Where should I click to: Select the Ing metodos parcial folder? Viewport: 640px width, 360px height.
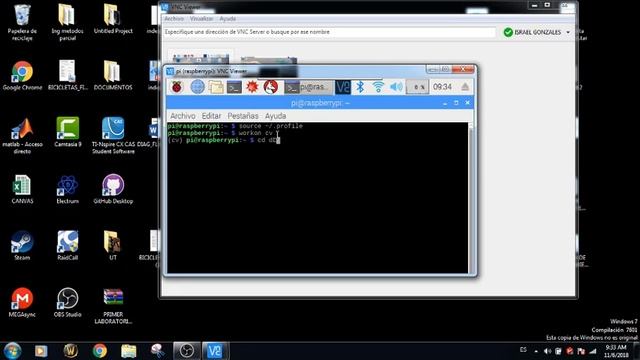67,22
